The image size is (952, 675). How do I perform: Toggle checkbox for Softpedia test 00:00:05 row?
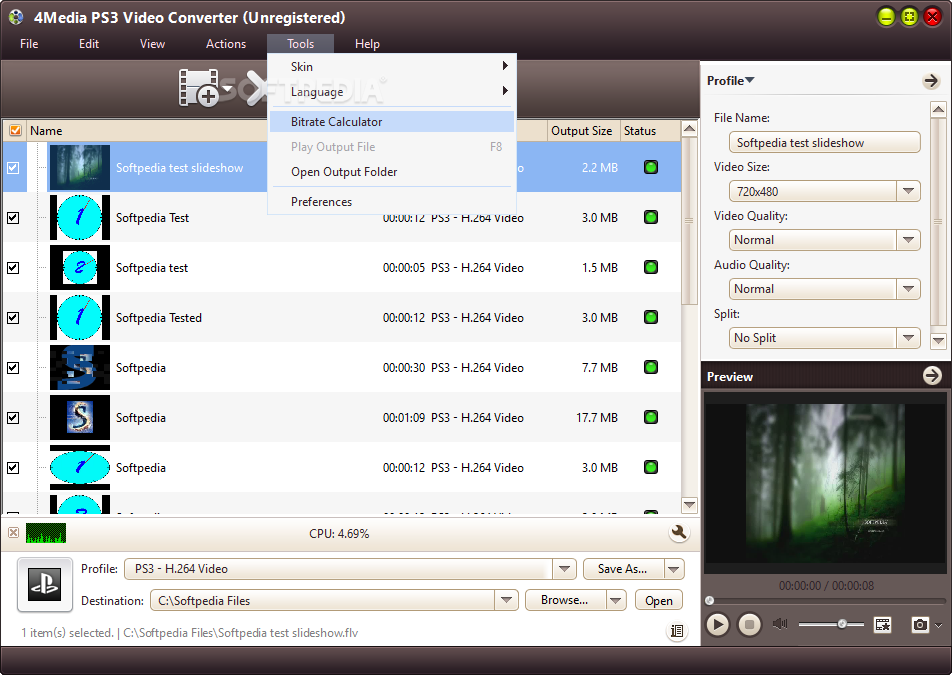pos(13,268)
